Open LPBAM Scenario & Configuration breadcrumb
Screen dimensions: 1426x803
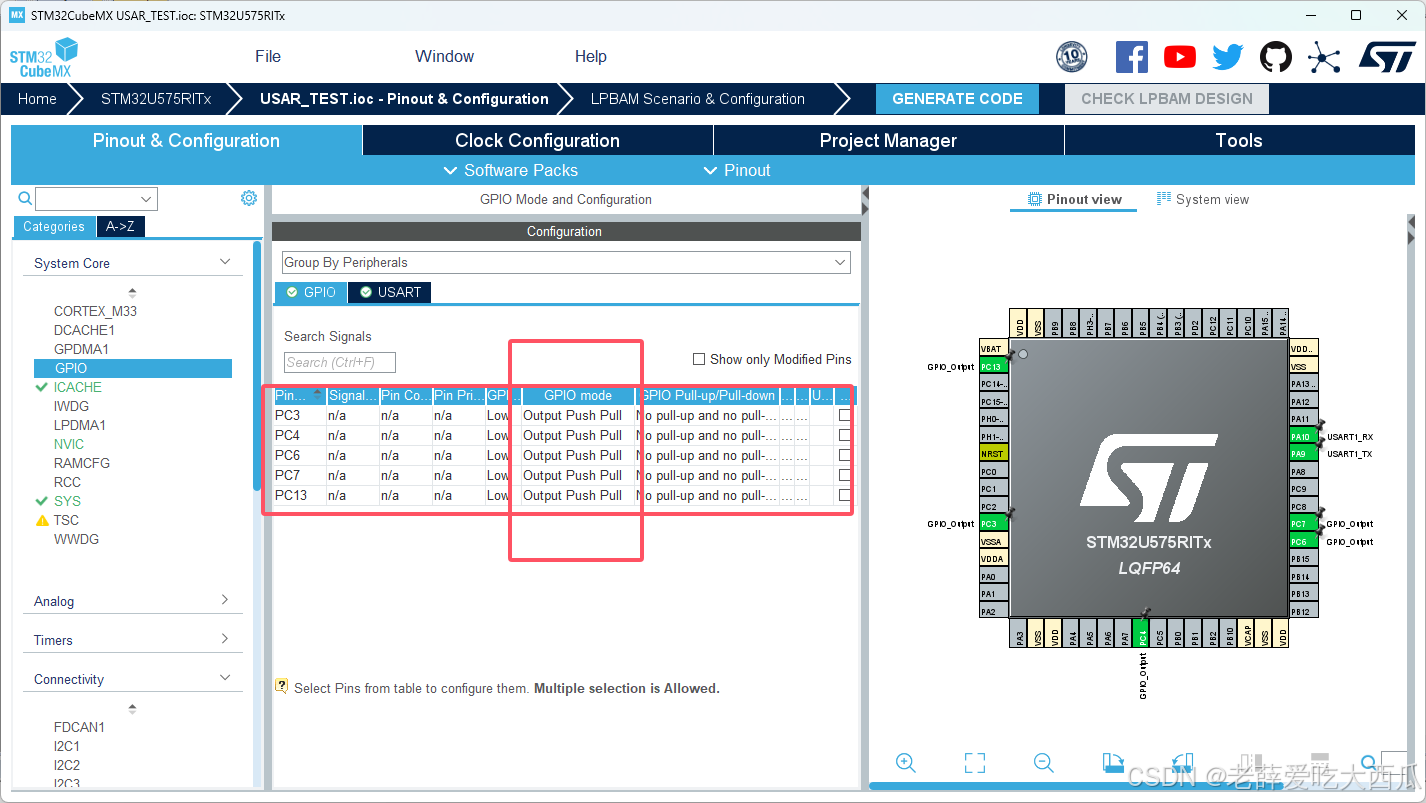click(698, 98)
